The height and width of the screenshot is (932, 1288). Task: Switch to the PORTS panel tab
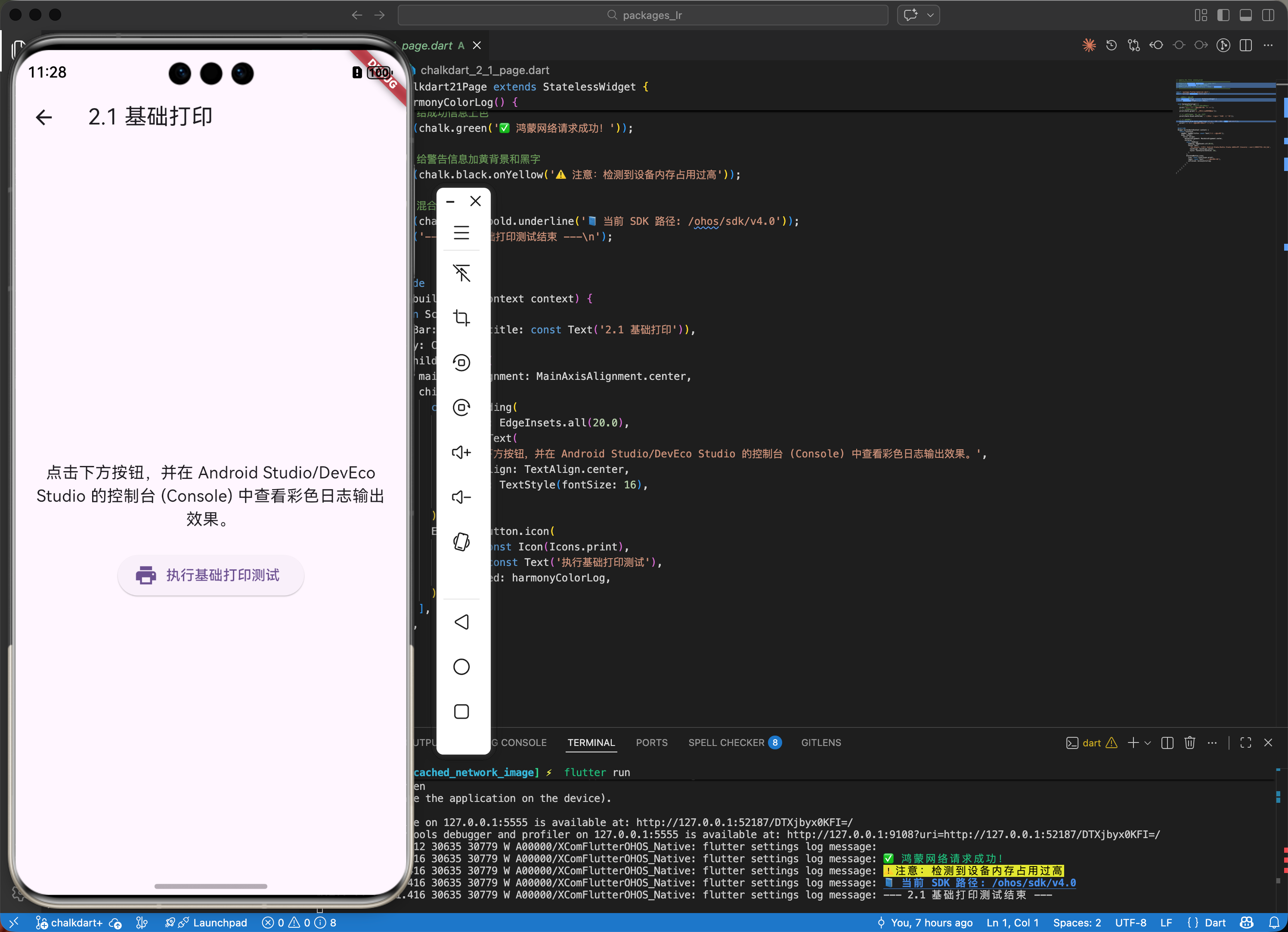(x=651, y=743)
